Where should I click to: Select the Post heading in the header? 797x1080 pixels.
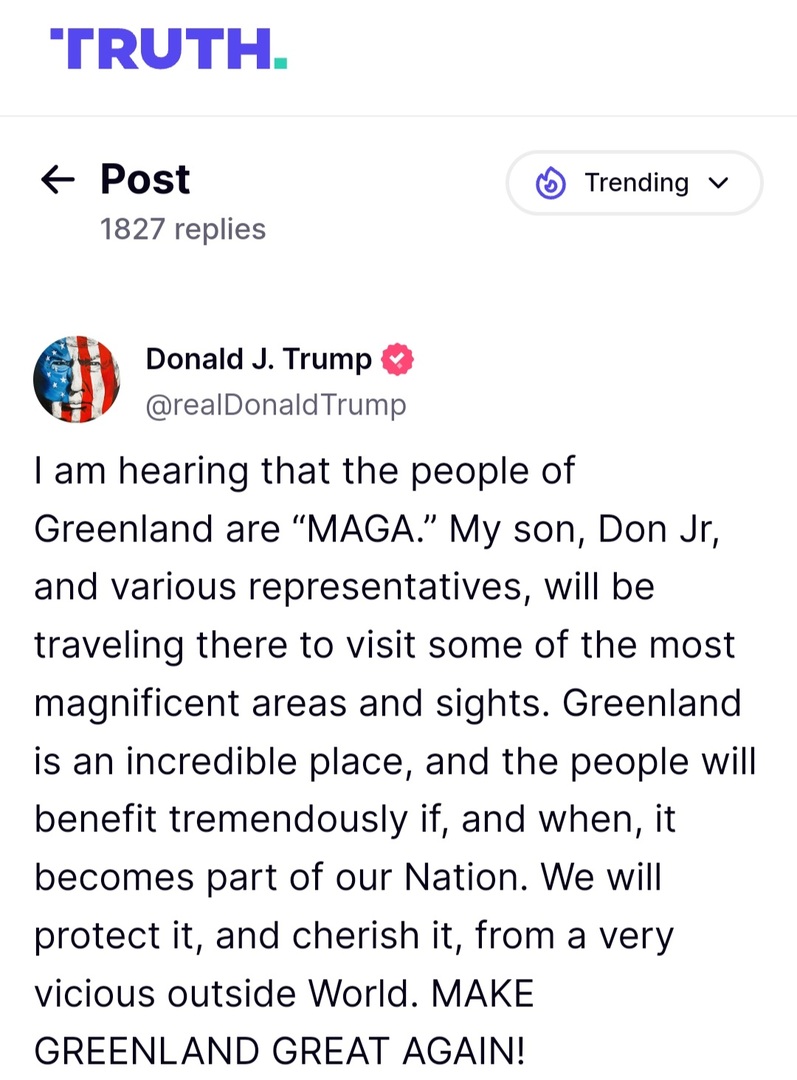point(144,180)
